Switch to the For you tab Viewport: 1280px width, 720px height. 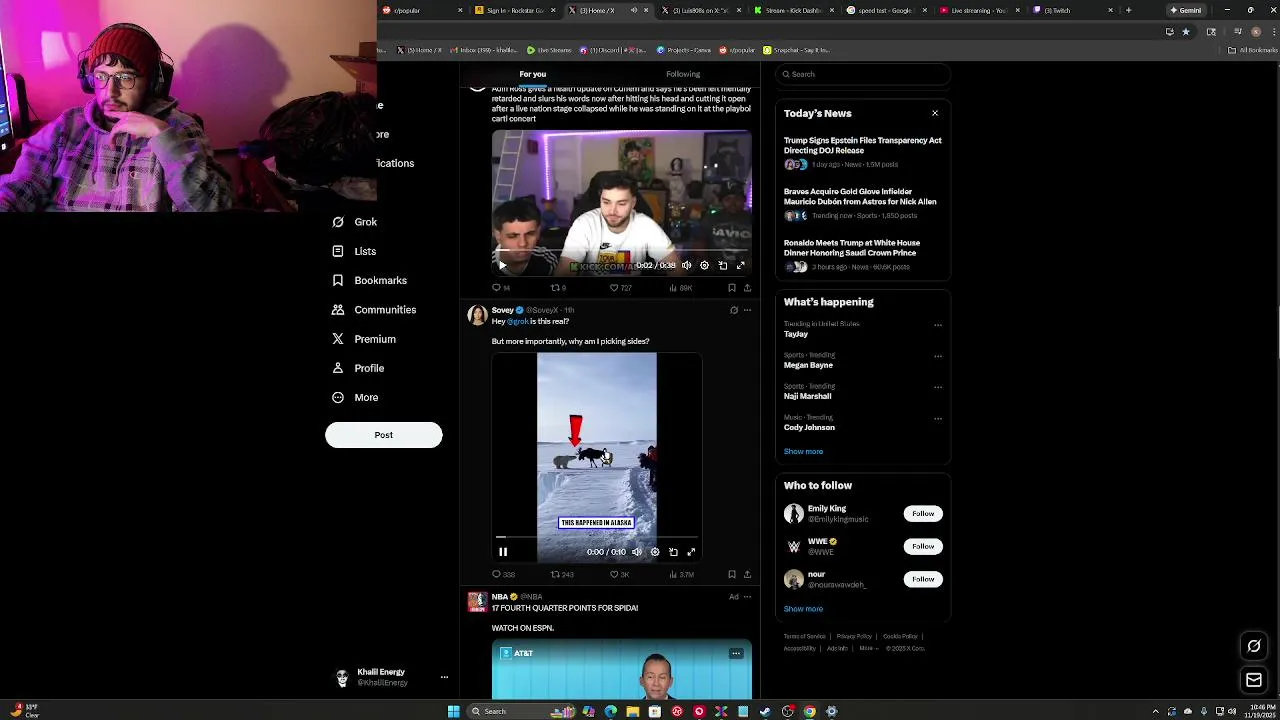(532, 74)
